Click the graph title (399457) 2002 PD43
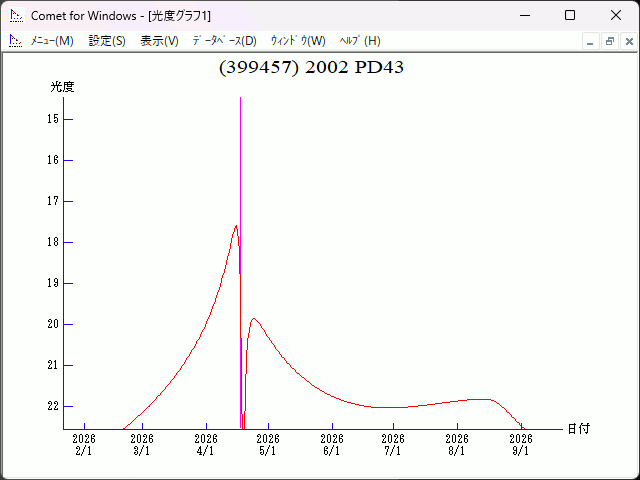Image resolution: width=640 pixels, height=480 pixels. (x=311, y=67)
